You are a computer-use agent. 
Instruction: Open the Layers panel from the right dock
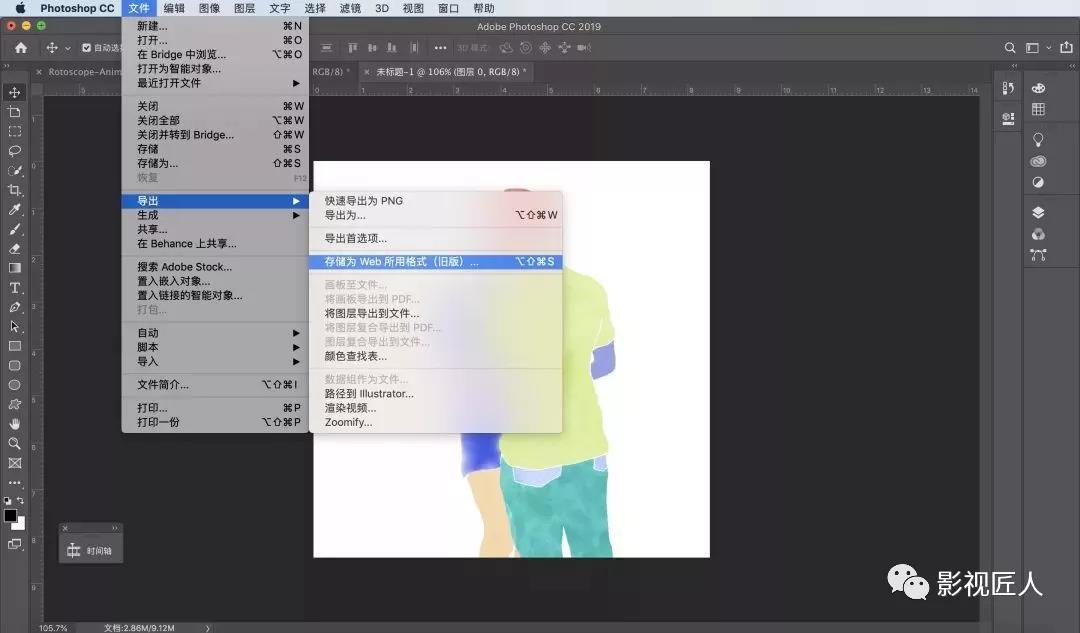point(1038,209)
